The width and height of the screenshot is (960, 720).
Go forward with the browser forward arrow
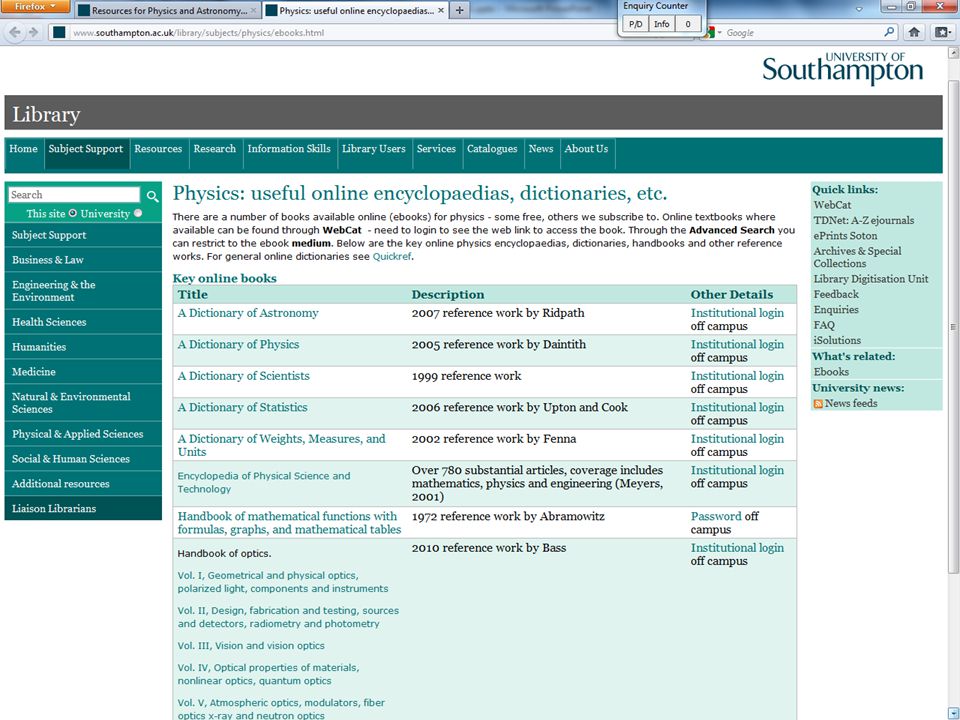tap(34, 32)
